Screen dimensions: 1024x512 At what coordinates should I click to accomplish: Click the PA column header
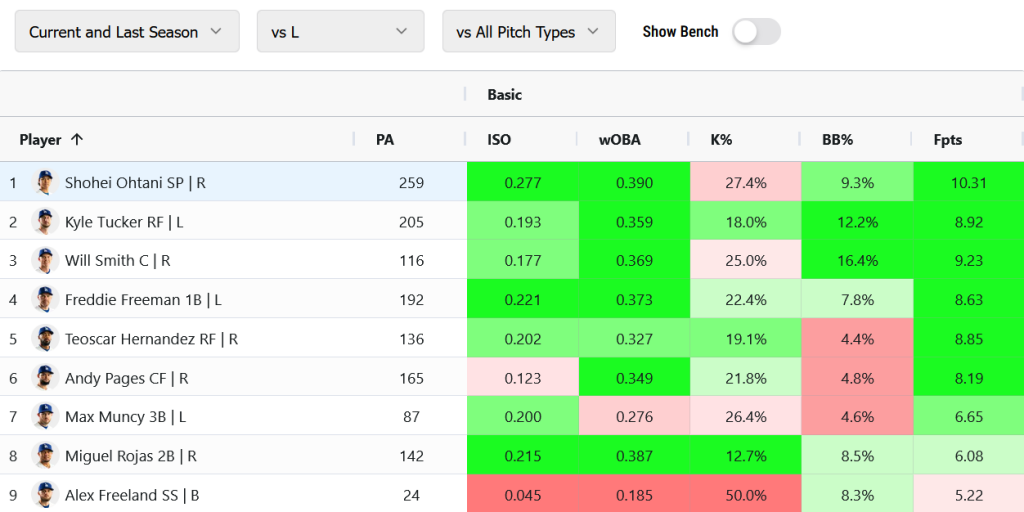click(x=385, y=140)
